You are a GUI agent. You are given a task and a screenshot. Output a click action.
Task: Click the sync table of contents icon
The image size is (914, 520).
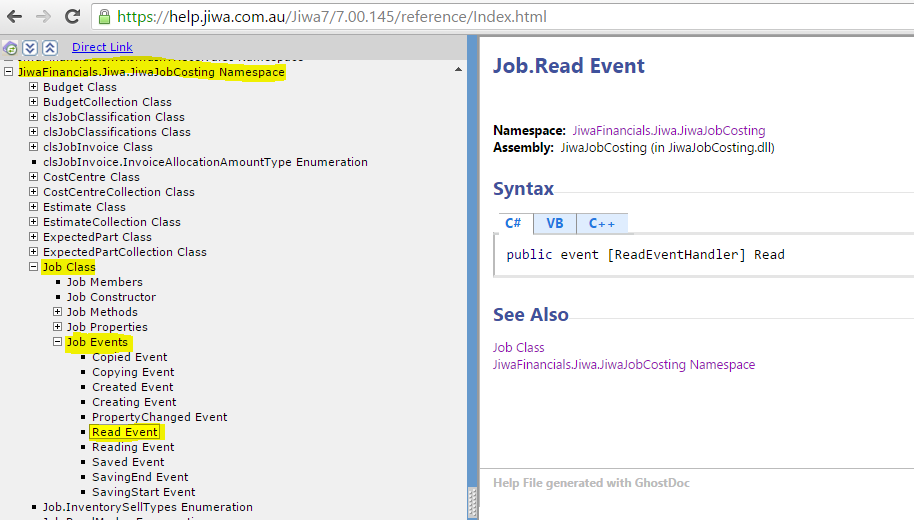[10, 48]
